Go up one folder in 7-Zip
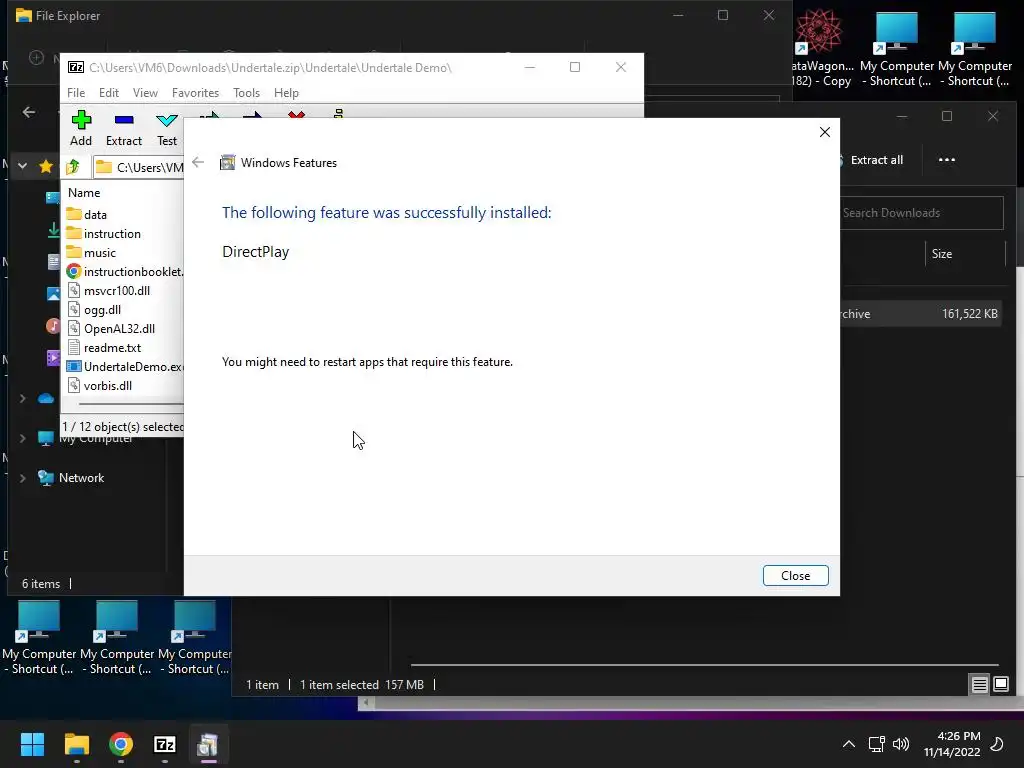Image resolution: width=1024 pixels, height=768 pixels. [73, 167]
